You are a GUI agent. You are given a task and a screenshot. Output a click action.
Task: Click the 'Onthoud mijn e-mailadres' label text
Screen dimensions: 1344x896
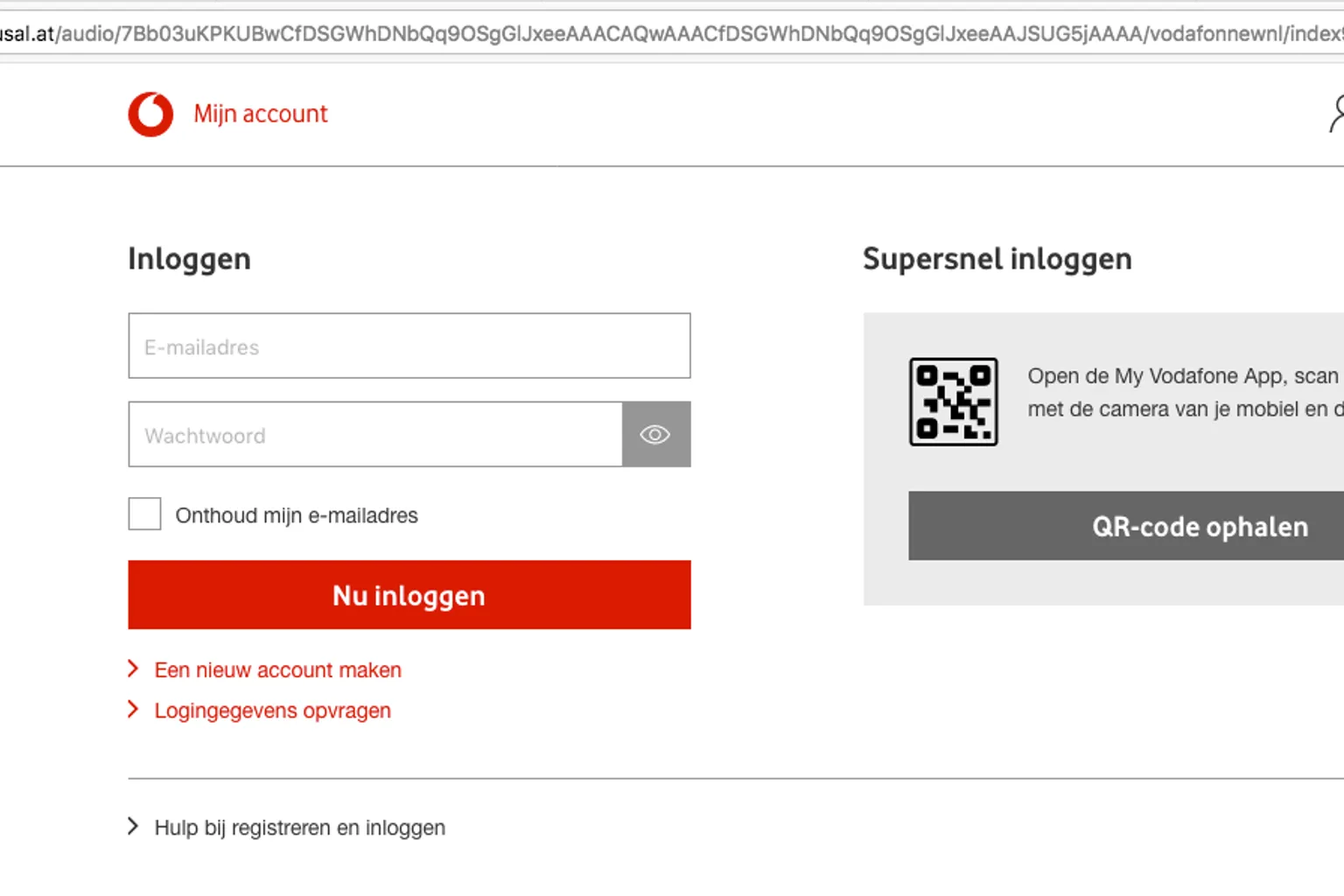[x=297, y=515]
